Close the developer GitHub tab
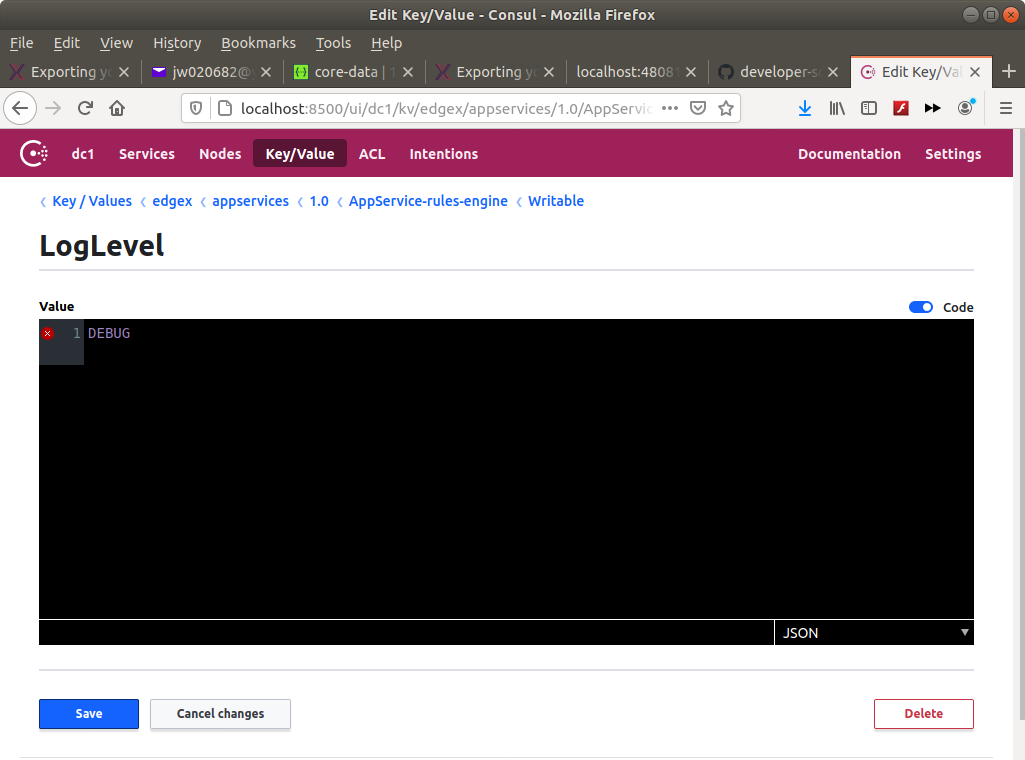This screenshot has width=1025, height=760. point(833,72)
